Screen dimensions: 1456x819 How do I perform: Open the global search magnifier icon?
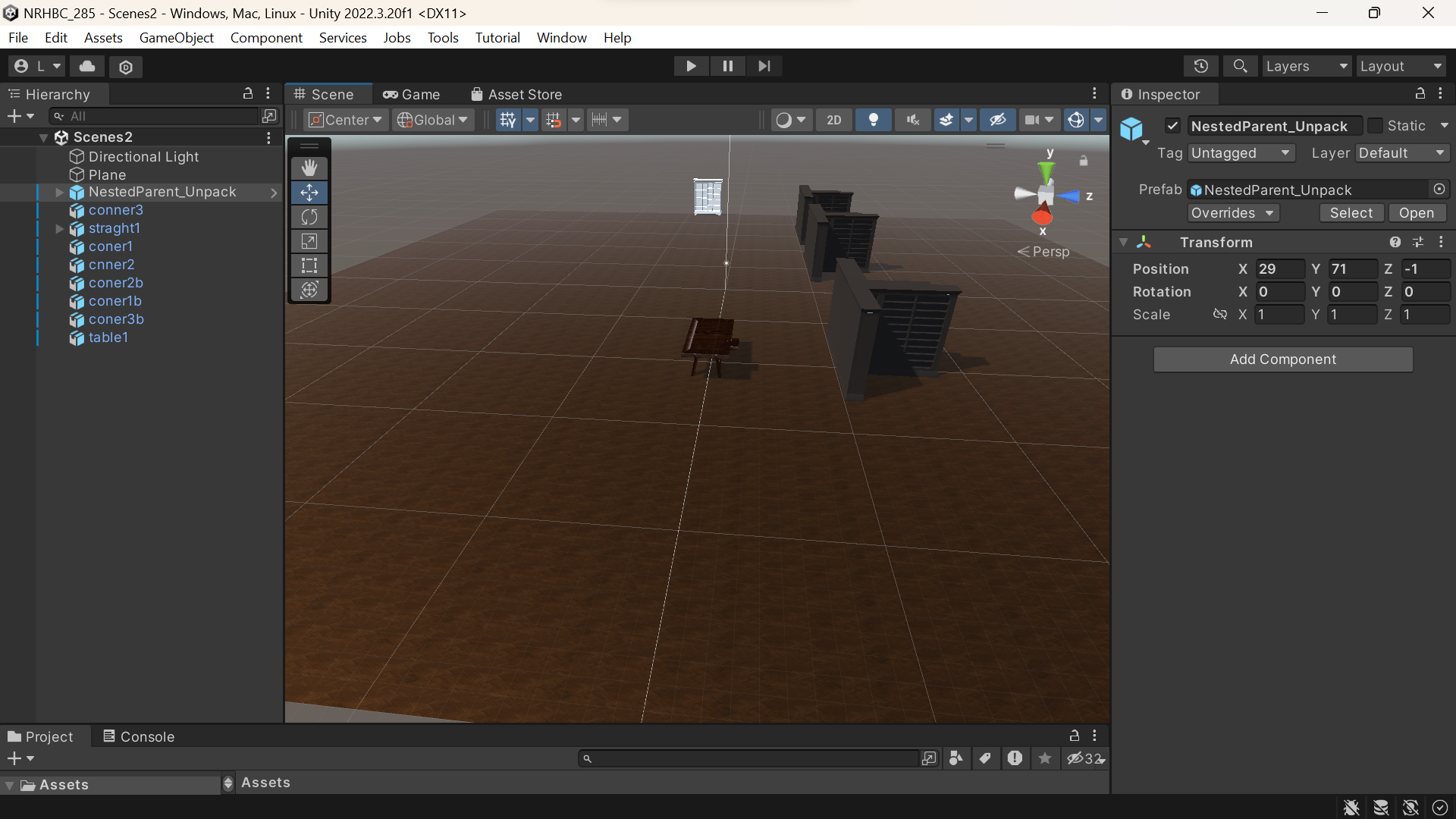1240,67
